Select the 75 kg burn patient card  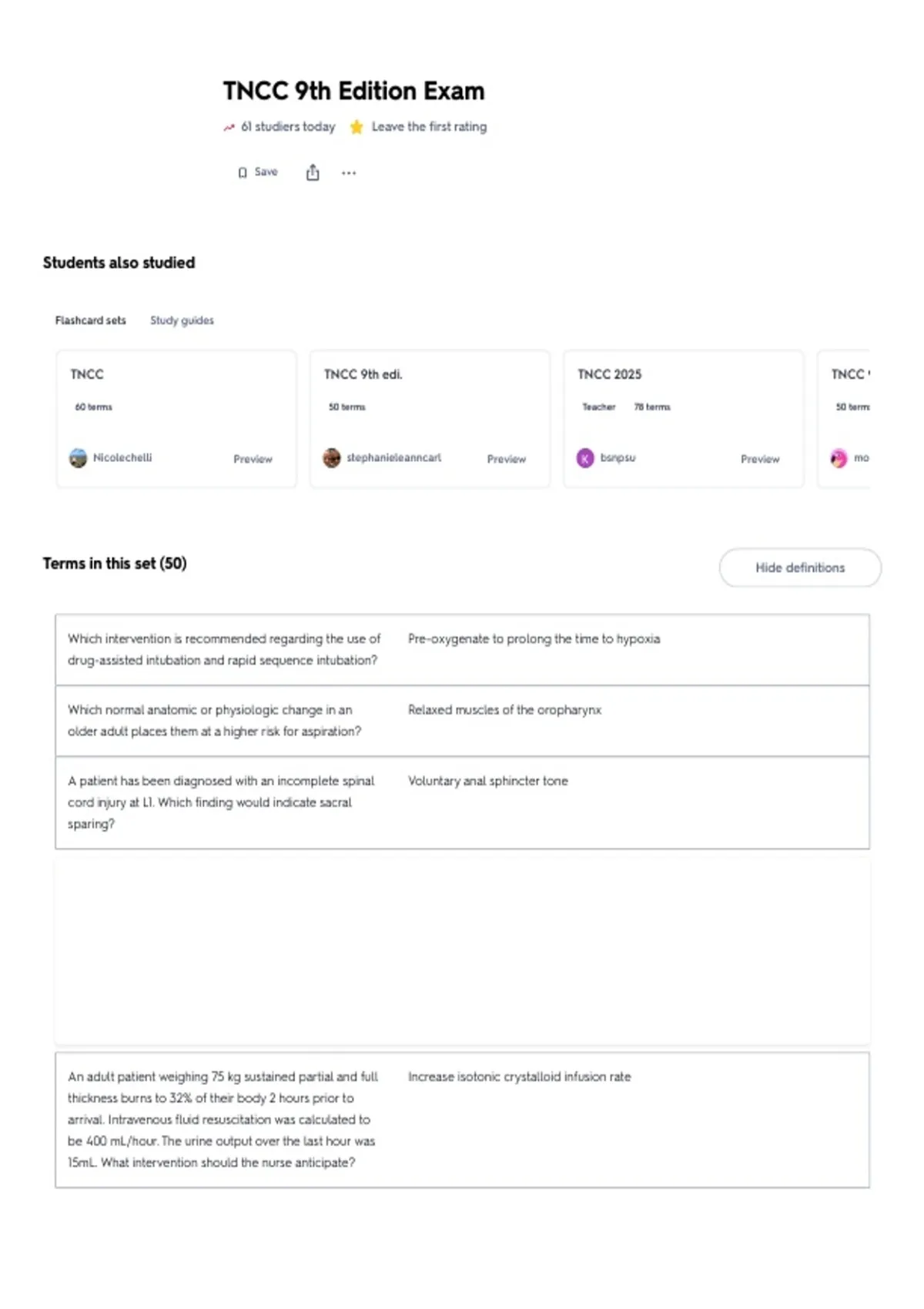click(x=462, y=1120)
